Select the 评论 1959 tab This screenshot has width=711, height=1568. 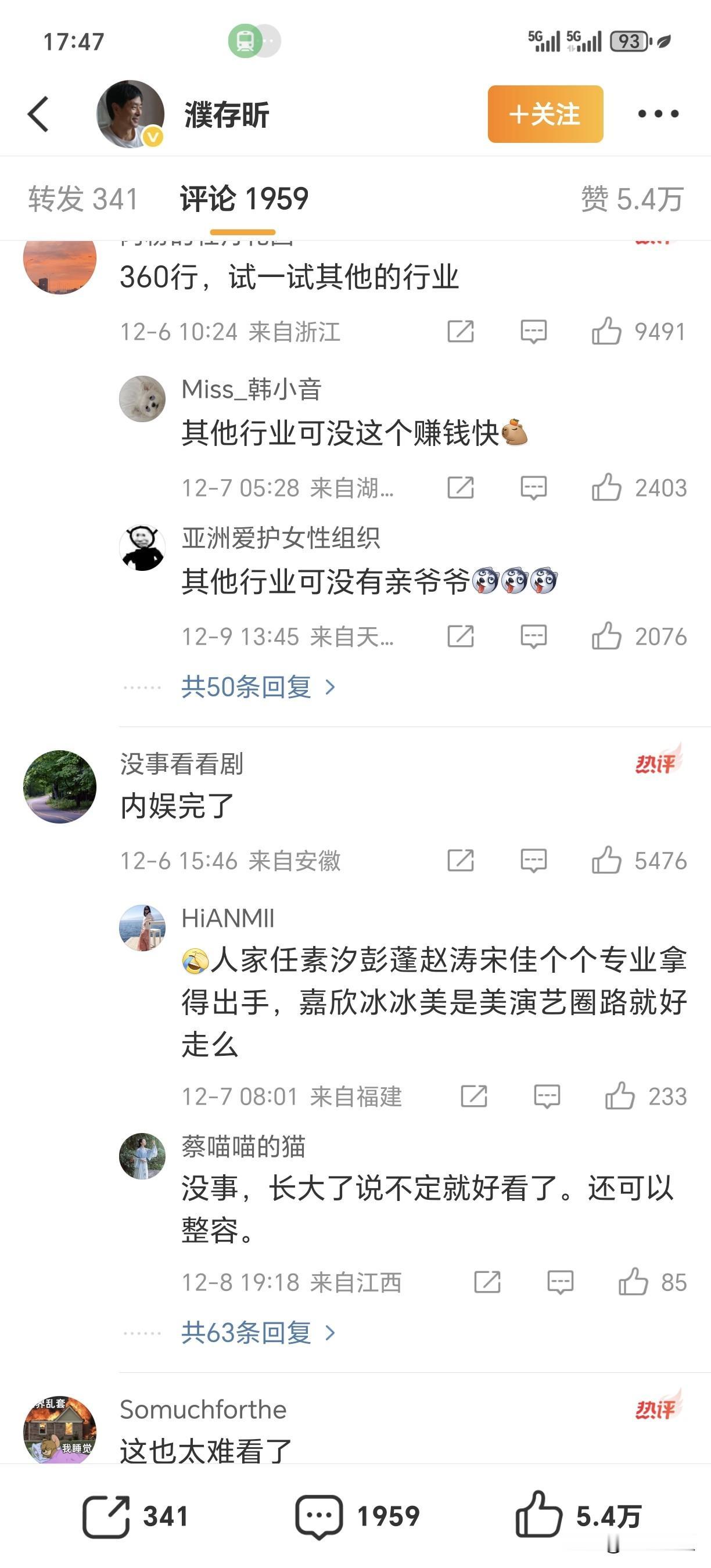[244, 199]
